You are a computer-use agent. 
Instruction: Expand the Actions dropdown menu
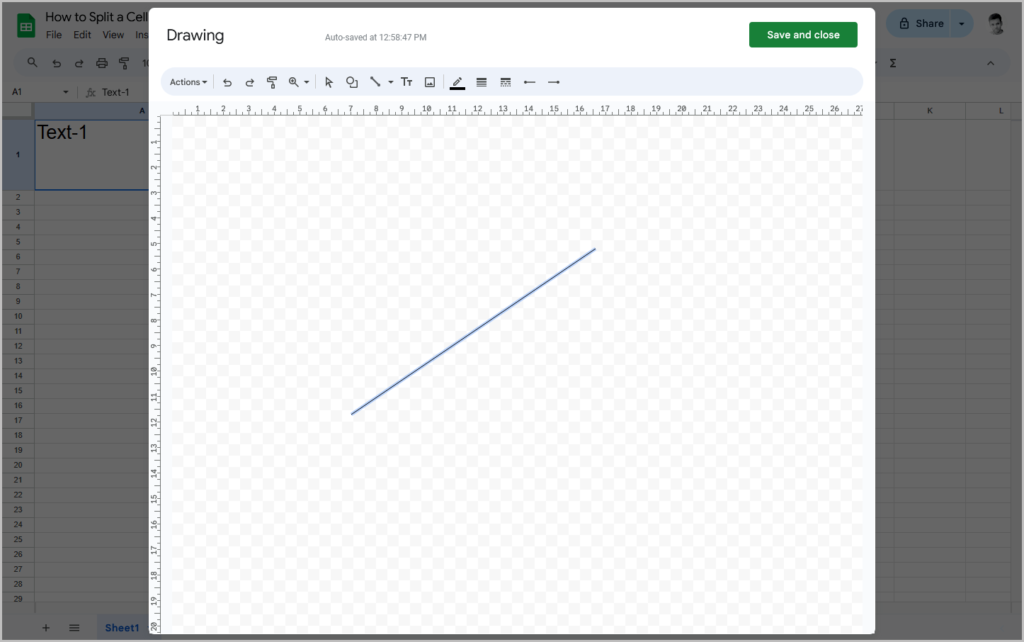188,82
